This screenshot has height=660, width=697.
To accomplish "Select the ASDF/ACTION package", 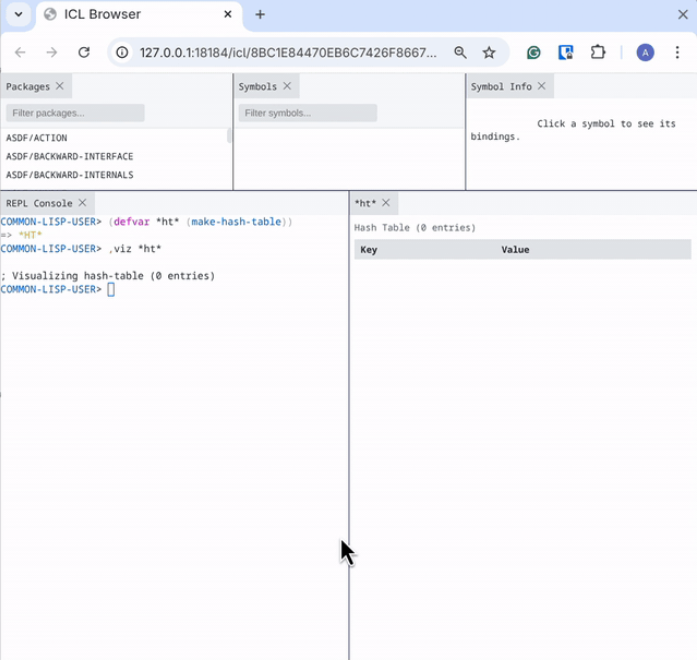I will tap(37, 138).
